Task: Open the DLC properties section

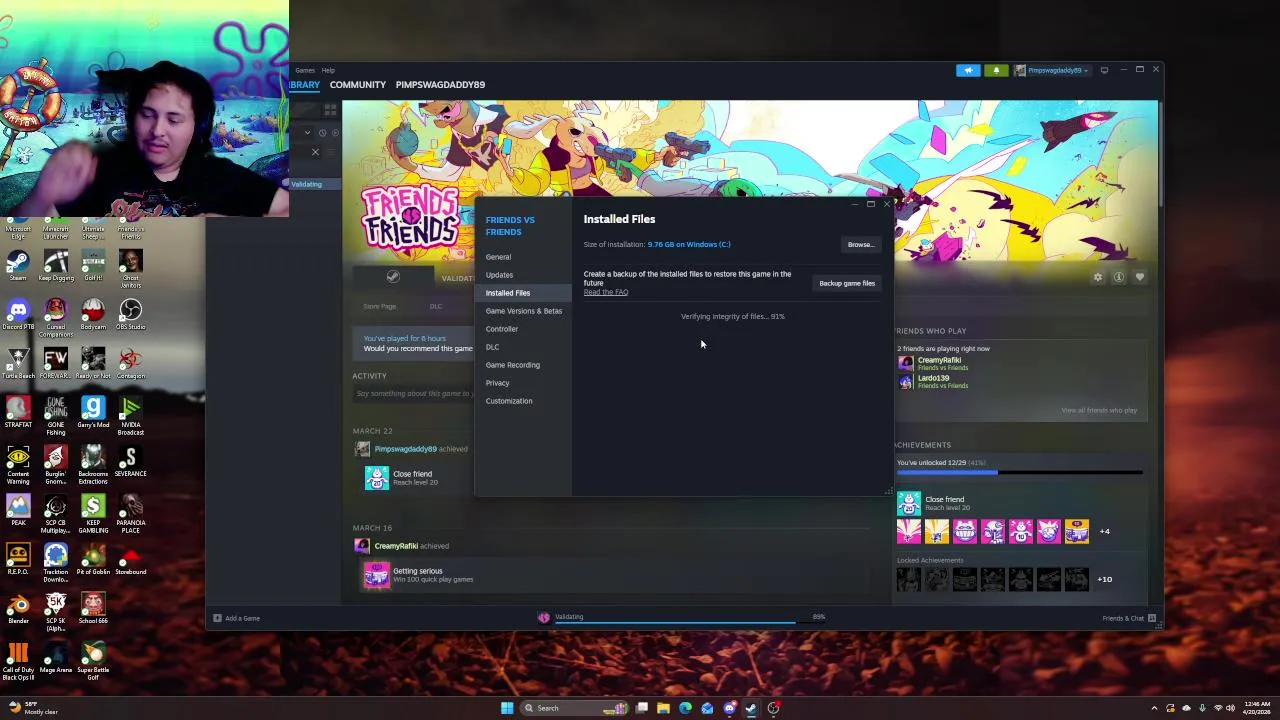Action: tap(492, 347)
